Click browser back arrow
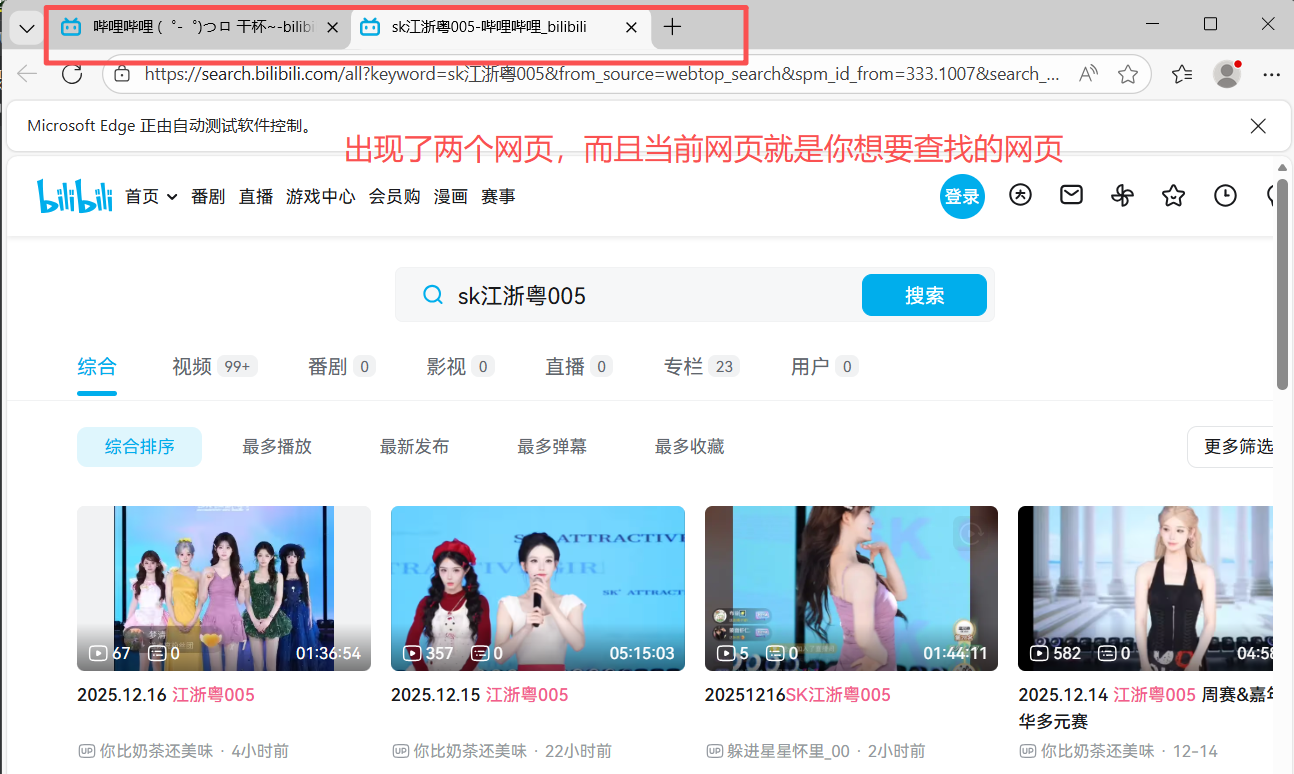The width and height of the screenshot is (1294, 774). tap(27, 74)
